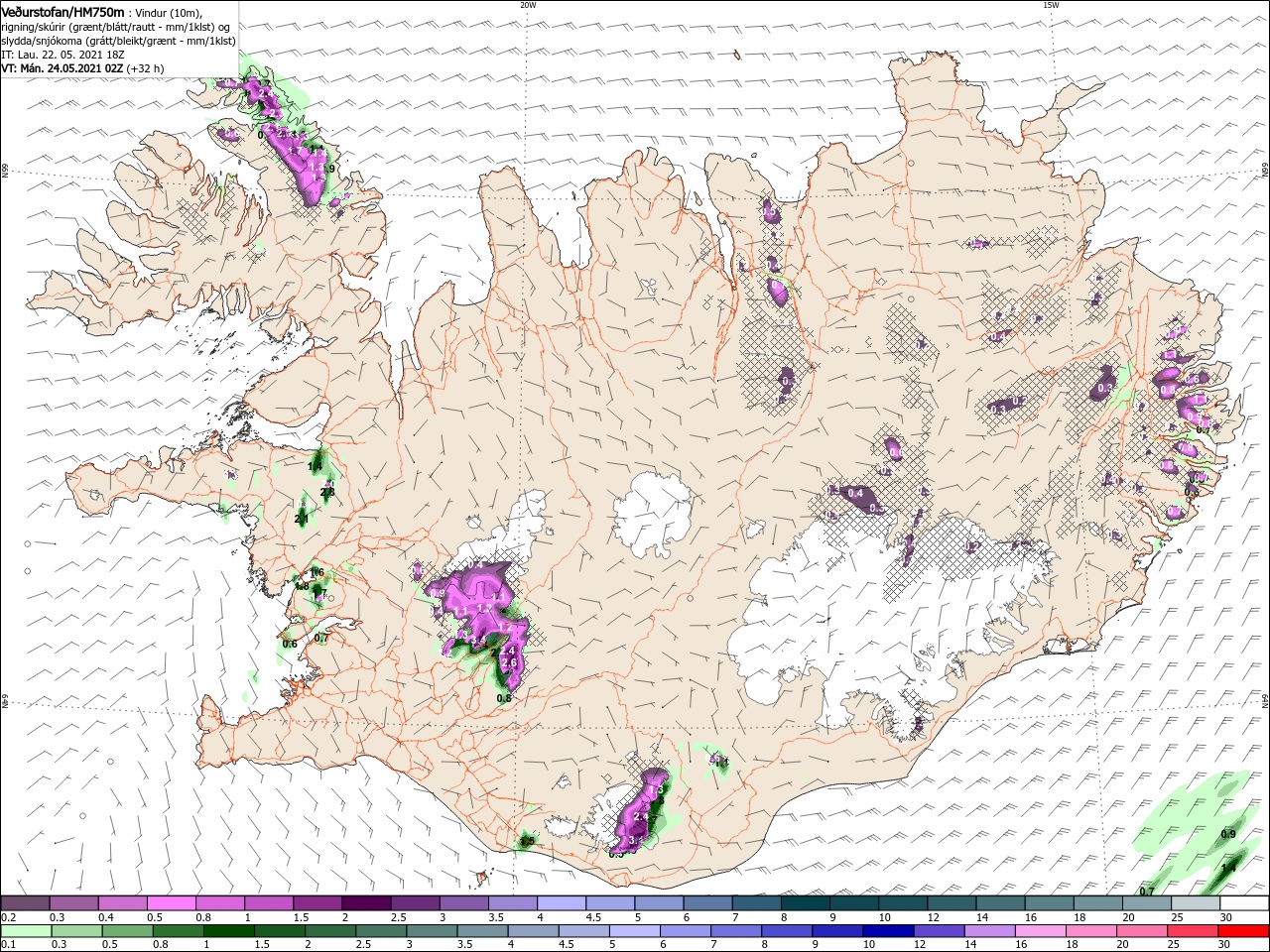Click the pale green 0.1 swatch in lower legend
The height and width of the screenshot is (952, 1270).
pyautogui.click(x=27, y=931)
